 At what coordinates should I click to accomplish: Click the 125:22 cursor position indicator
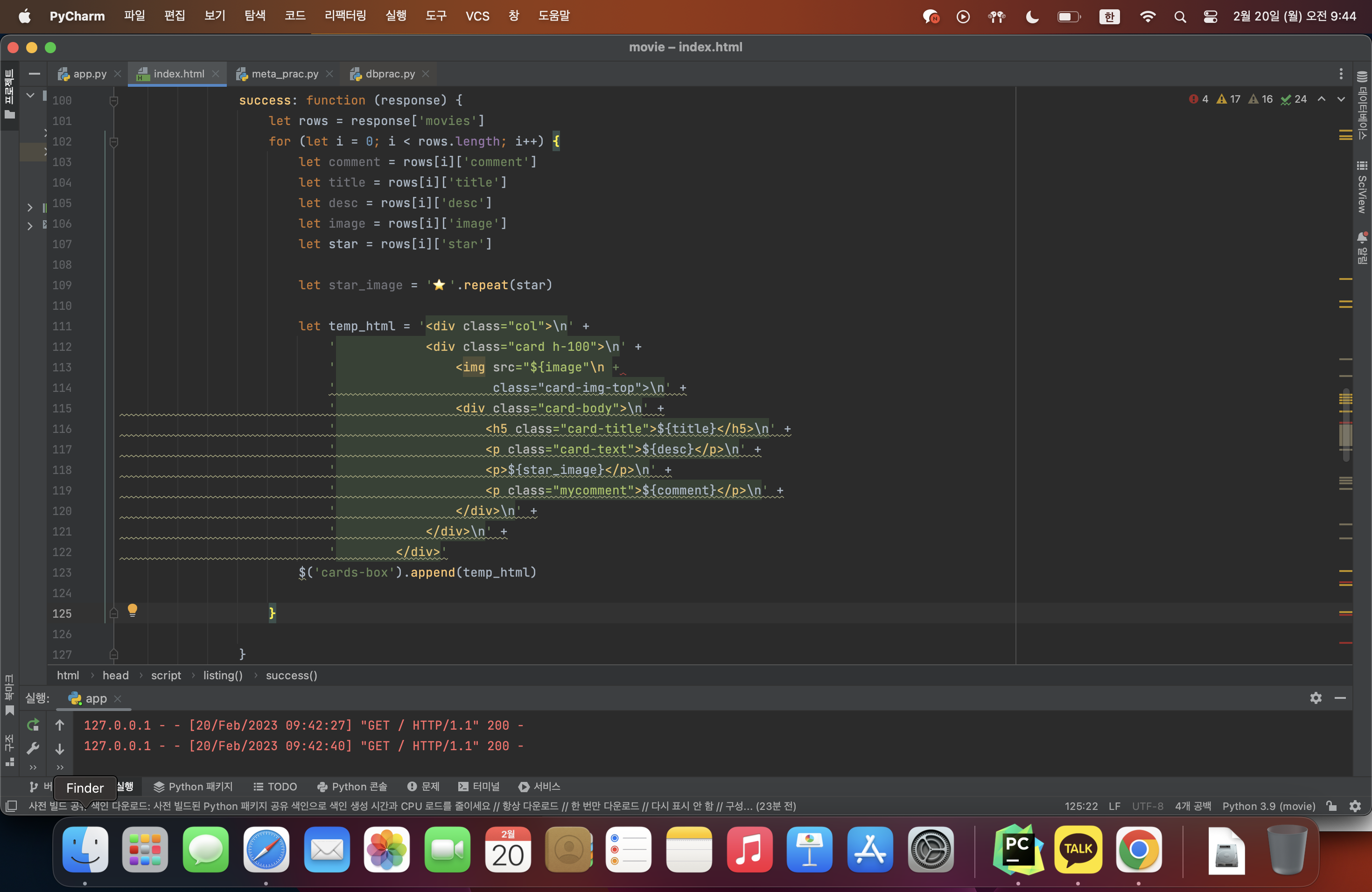[x=1081, y=806]
